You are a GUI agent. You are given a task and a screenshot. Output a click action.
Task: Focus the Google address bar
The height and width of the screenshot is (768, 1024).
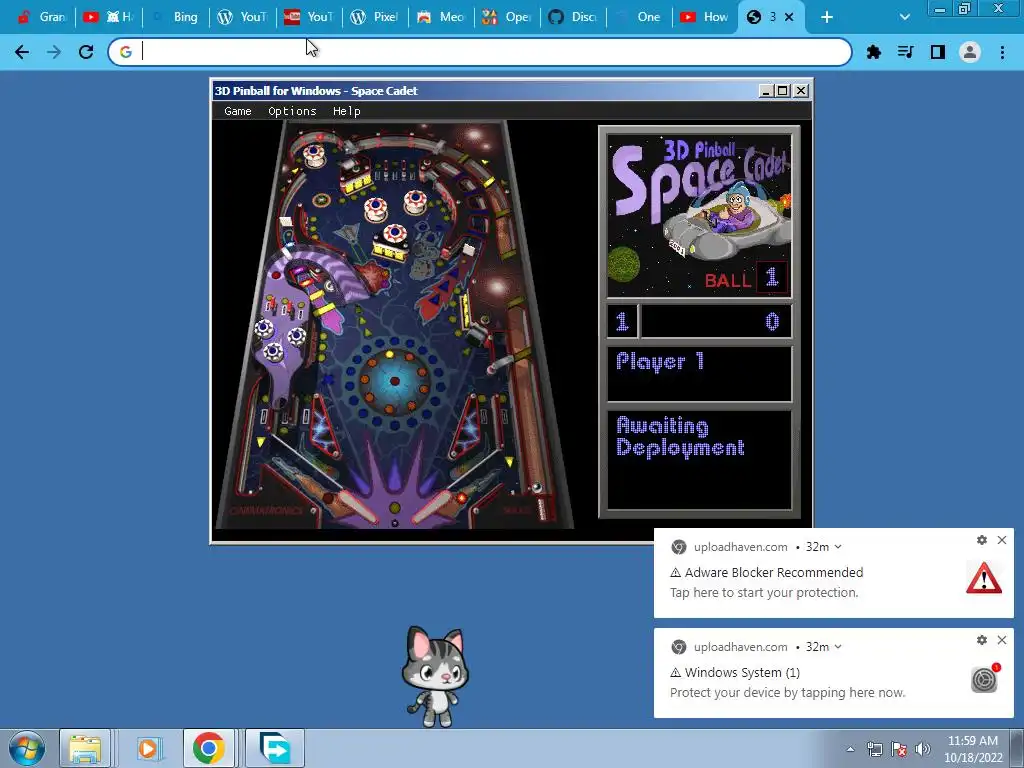click(x=480, y=52)
